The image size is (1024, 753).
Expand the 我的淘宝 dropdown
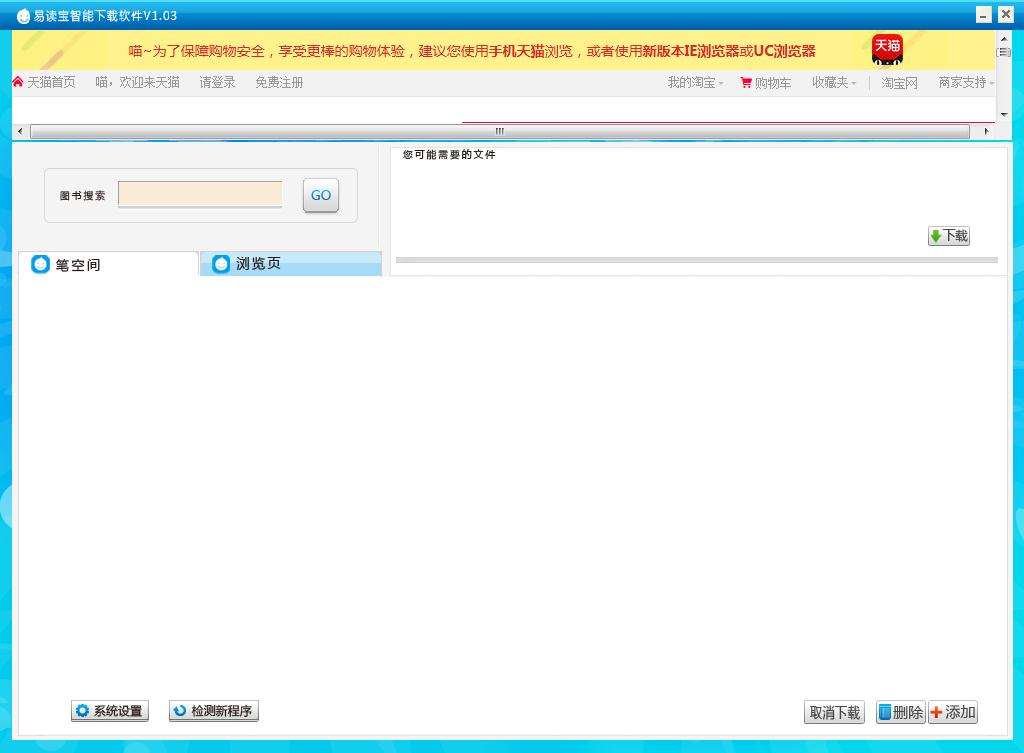pyautogui.click(x=695, y=83)
